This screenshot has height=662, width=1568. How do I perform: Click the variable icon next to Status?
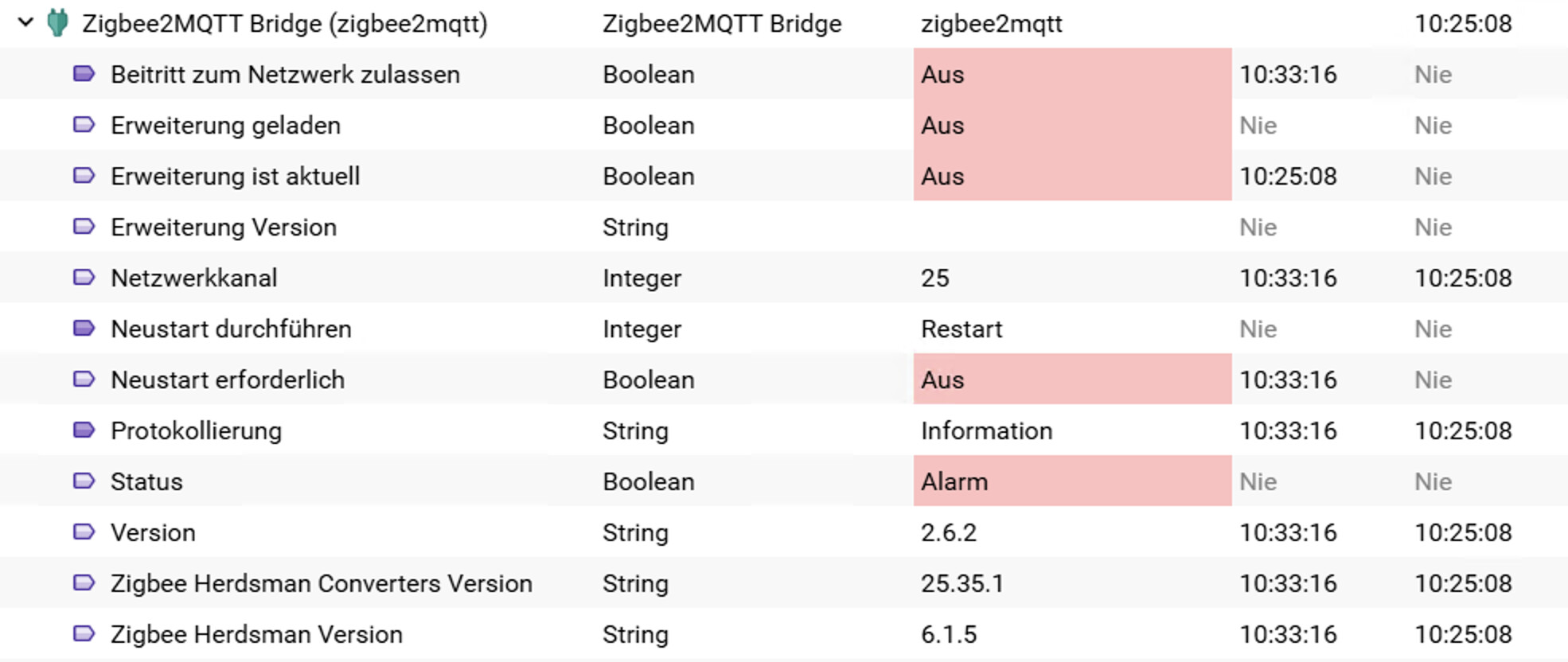[84, 481]
